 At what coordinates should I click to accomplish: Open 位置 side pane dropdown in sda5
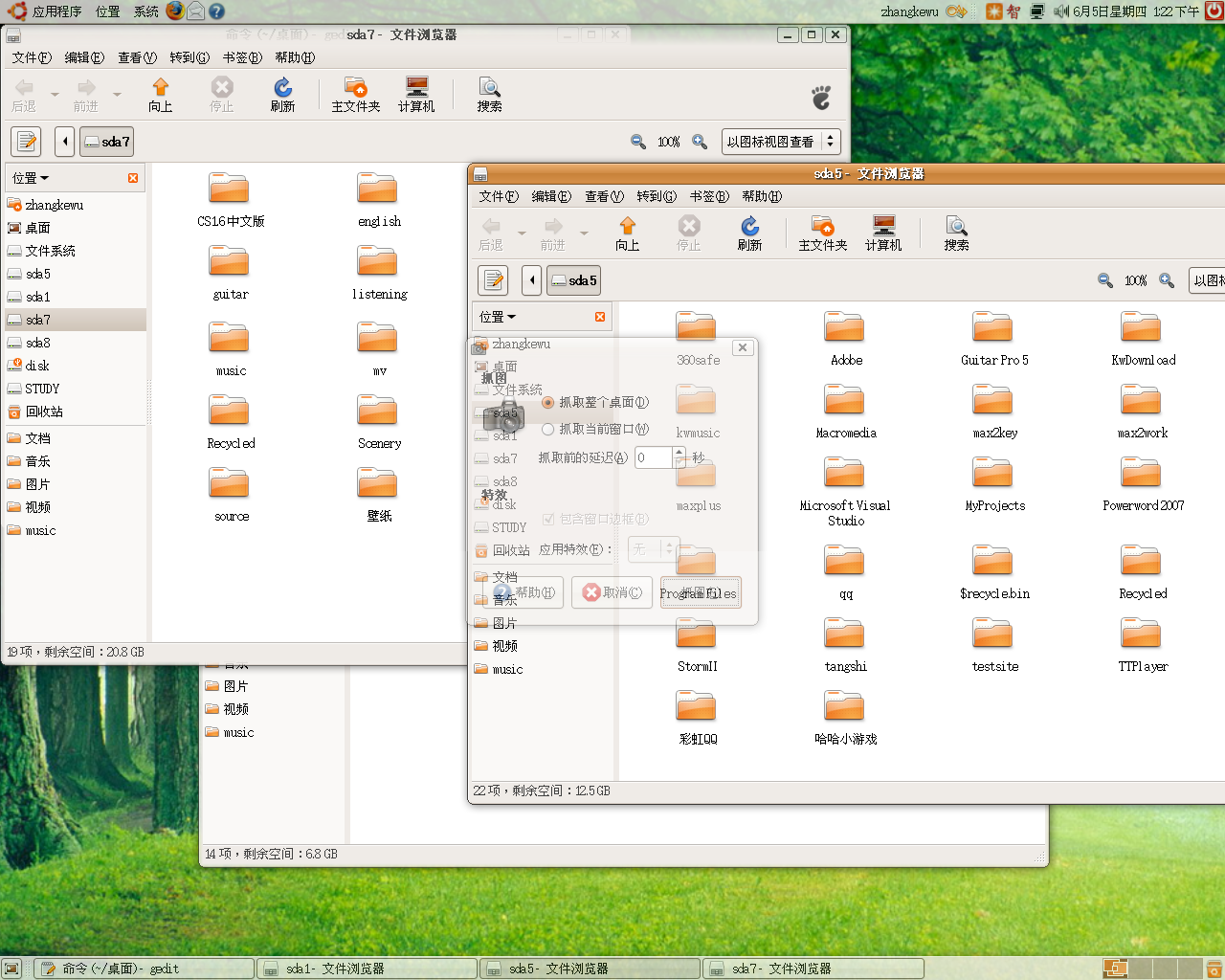click(x=498, y=317)
